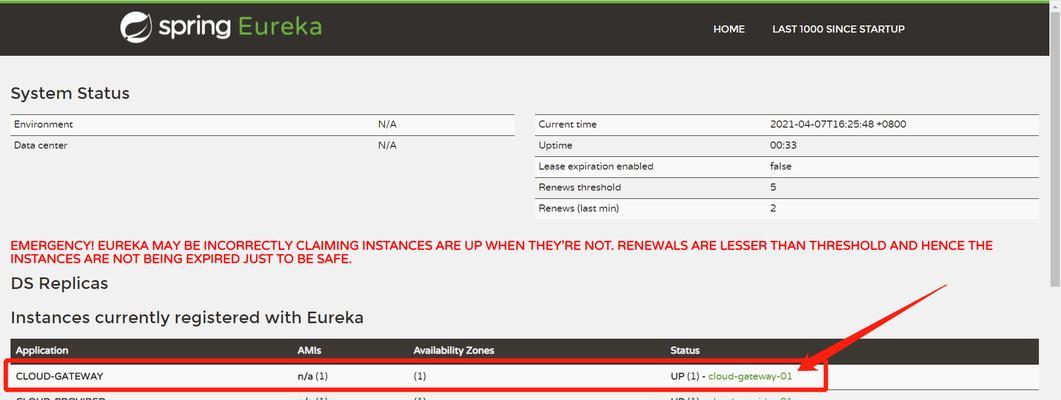Click the Status column header
The image size is (1061, 400).
click(685, 351)
